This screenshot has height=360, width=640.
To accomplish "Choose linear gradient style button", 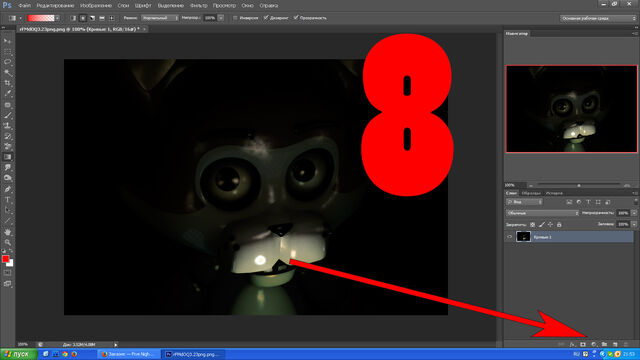I will 73,18.
